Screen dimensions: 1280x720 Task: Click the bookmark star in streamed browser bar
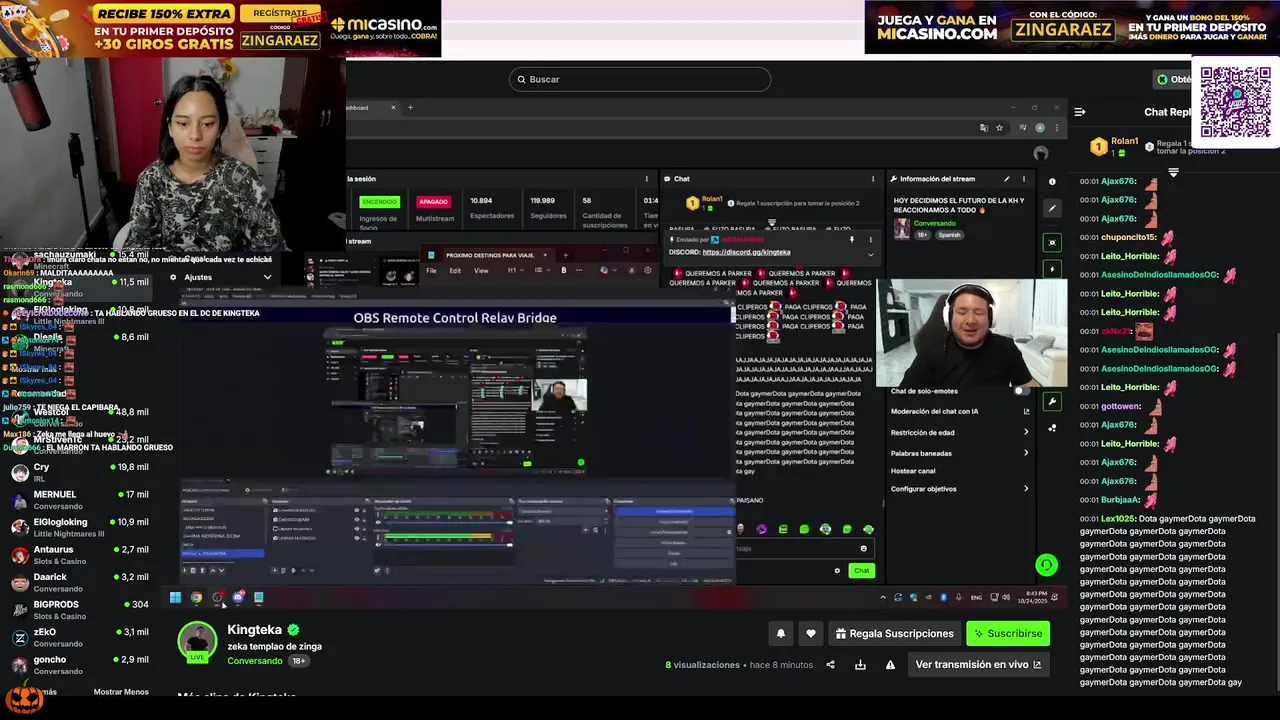point(999,128)
